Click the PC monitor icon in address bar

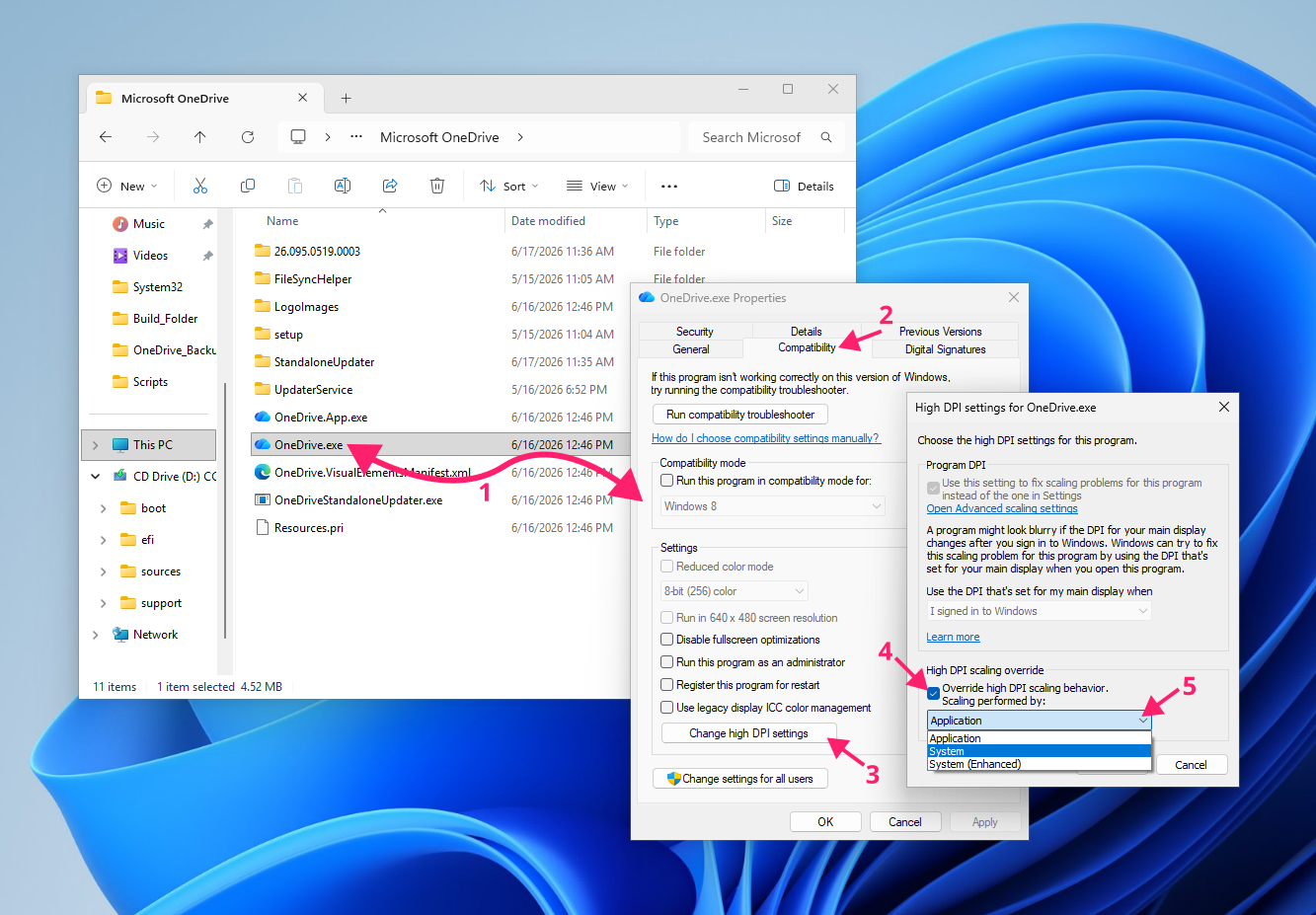(298, 137)
